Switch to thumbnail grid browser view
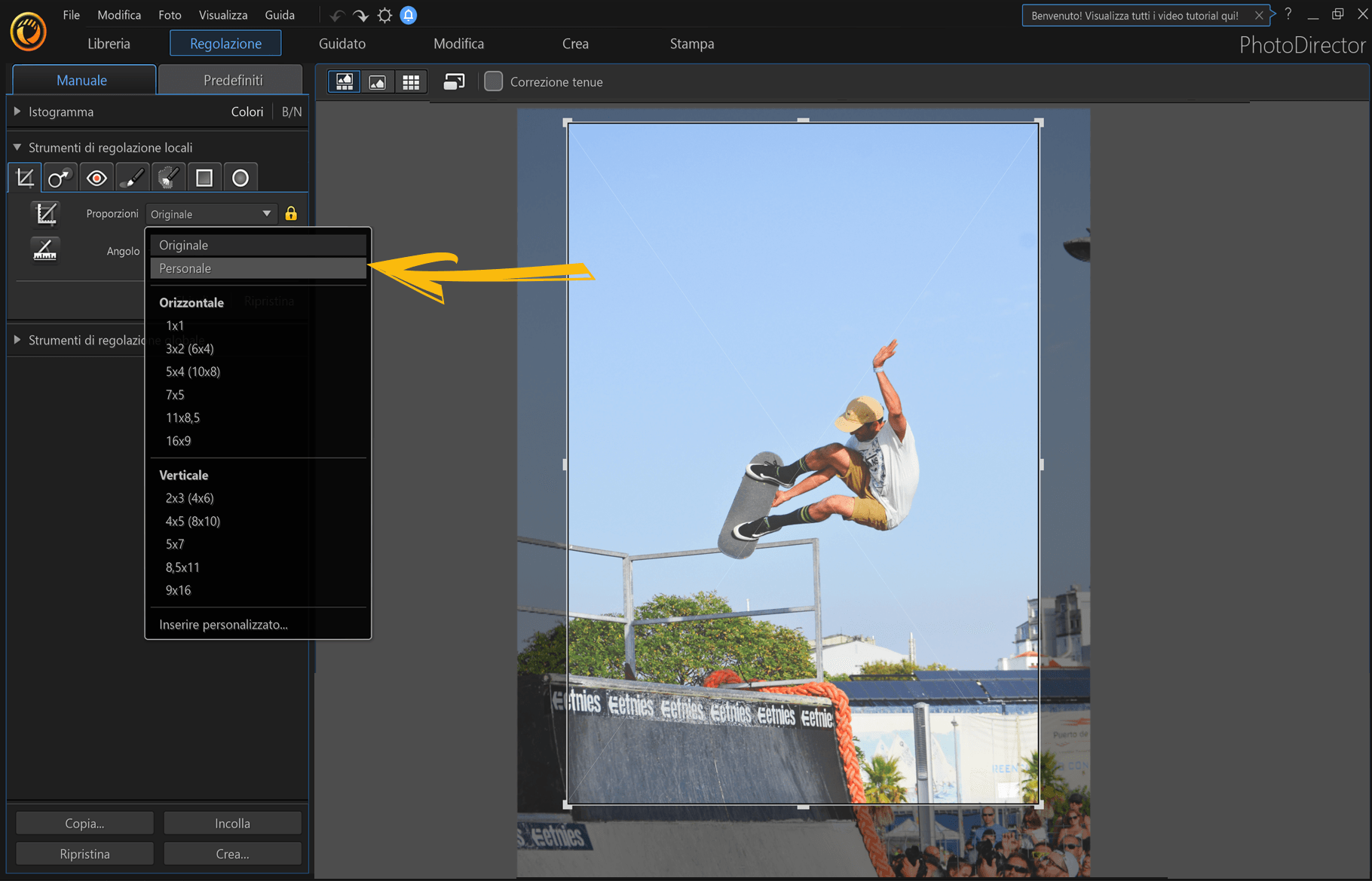 point(411,82)
